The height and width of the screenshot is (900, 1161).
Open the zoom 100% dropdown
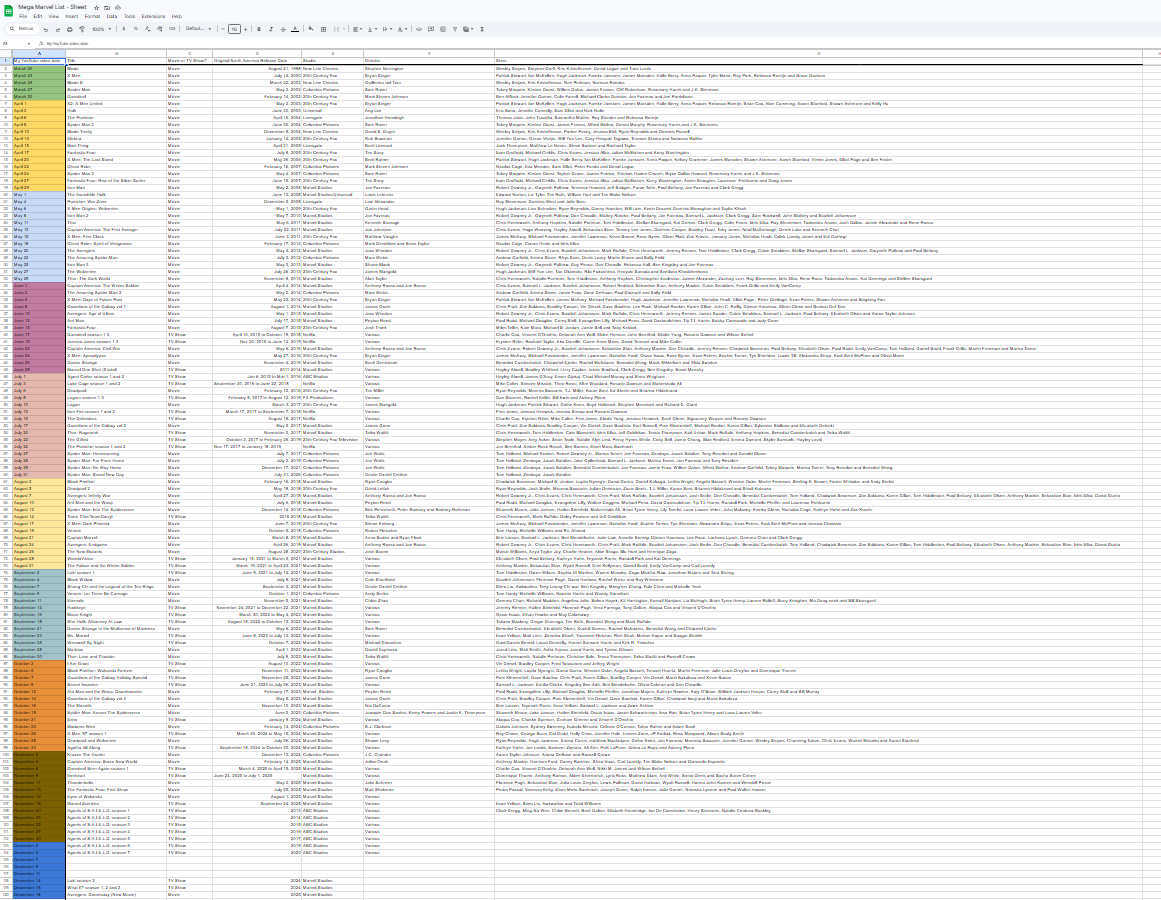click(101, 29)
